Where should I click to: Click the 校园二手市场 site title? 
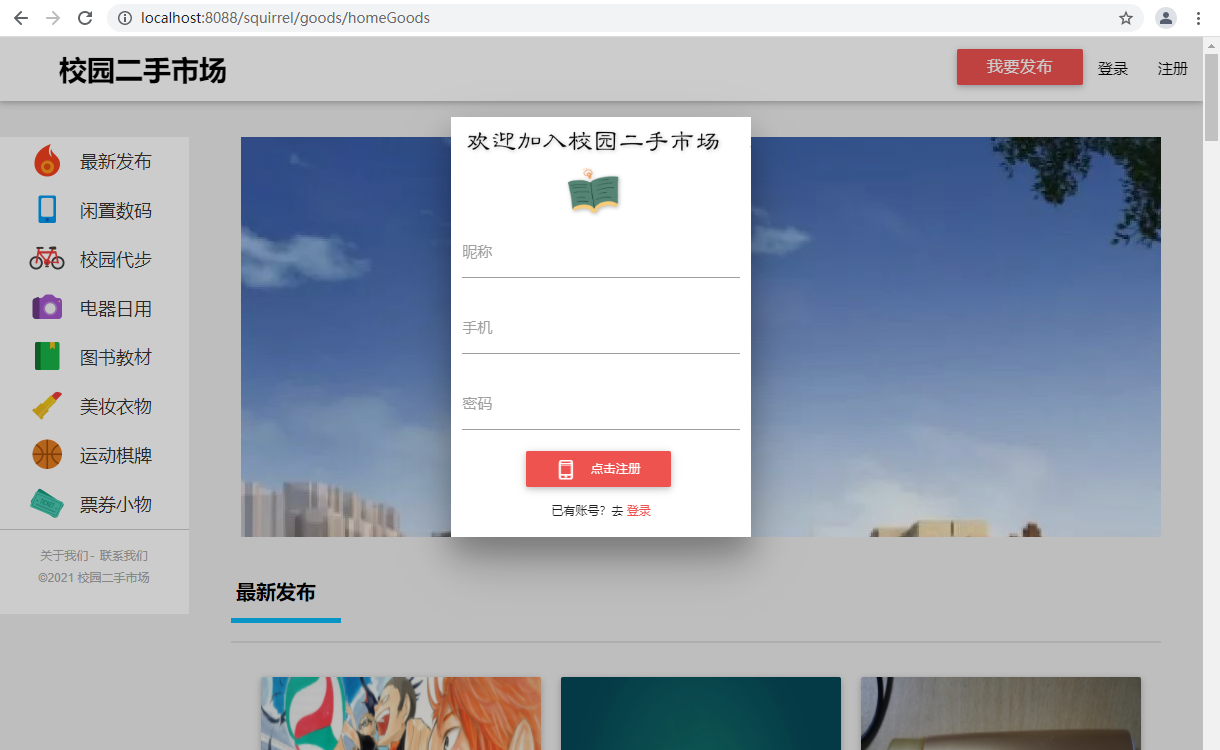[x=142, y=70]
